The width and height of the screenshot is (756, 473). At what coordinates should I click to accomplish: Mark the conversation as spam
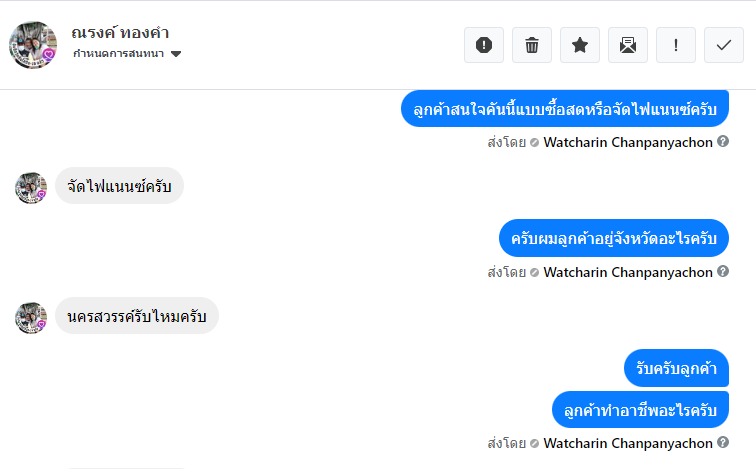(484, 44)
